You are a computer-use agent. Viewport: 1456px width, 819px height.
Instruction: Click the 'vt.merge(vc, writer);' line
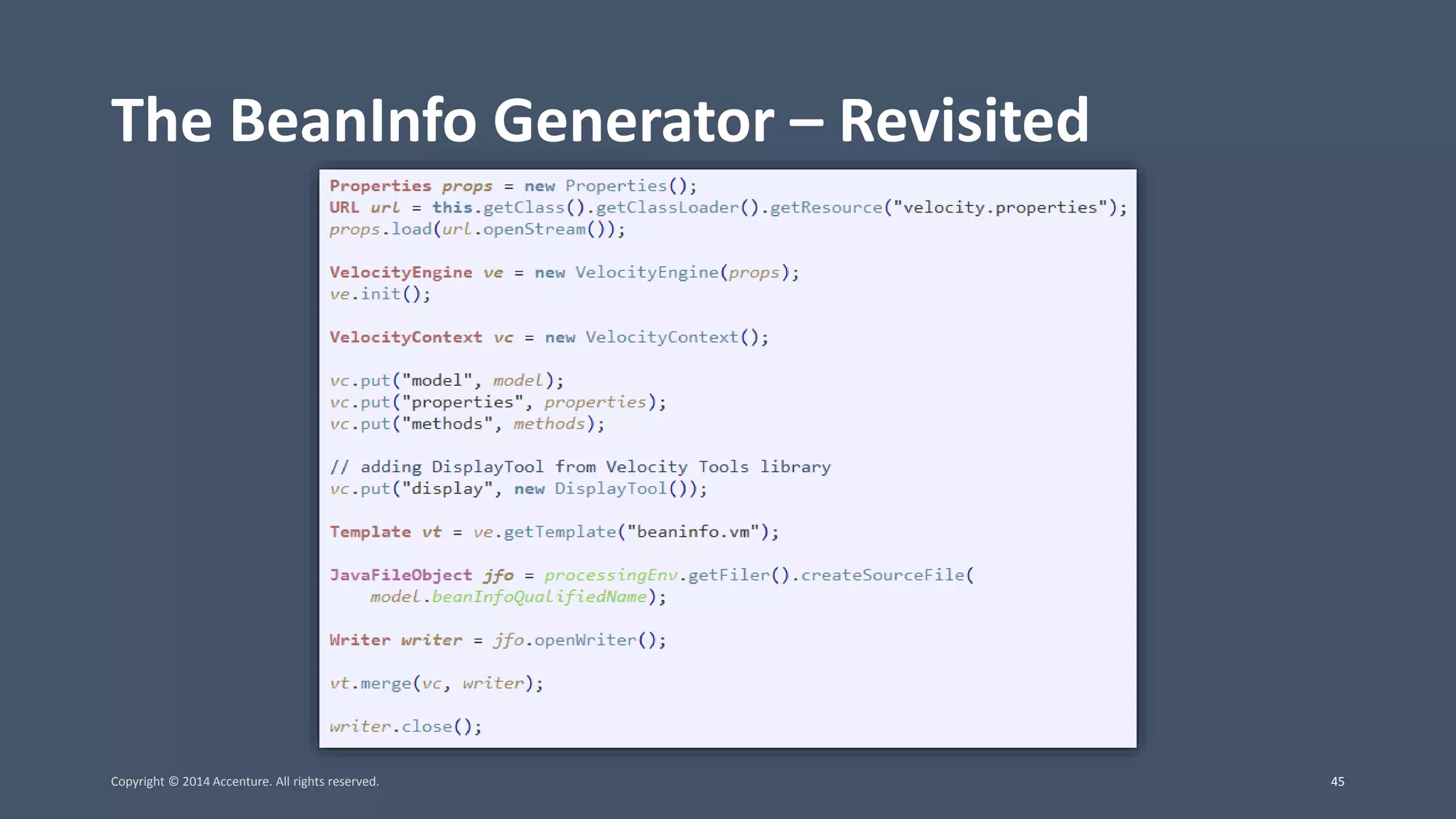coord(437,684)
